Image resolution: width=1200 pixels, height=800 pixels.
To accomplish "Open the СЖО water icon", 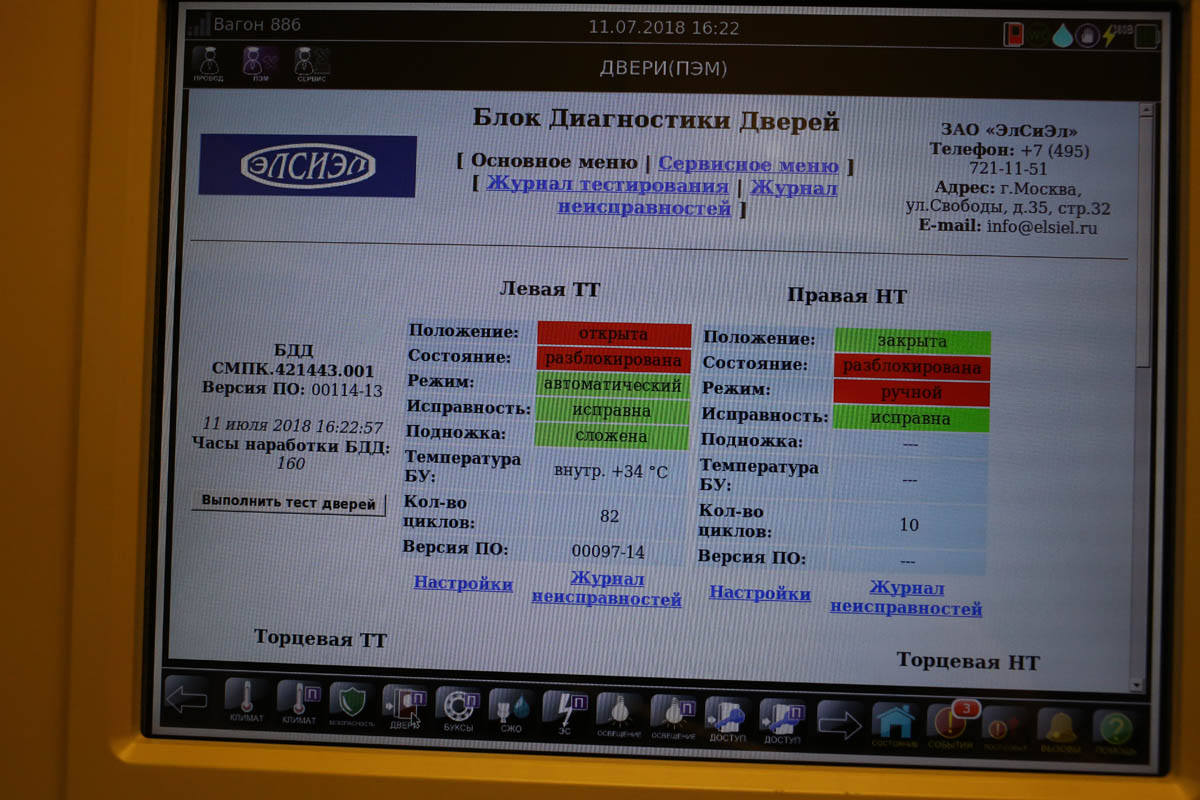I will pyautogui.click(x=511, y=710).
